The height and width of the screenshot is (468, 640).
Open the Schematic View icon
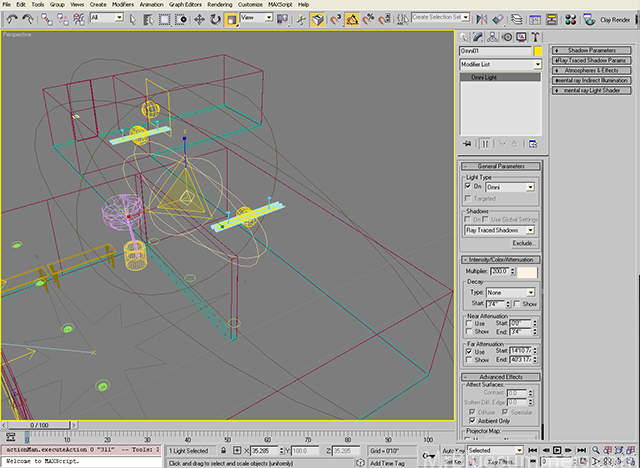pyautogui.click(x=551, y=19)
